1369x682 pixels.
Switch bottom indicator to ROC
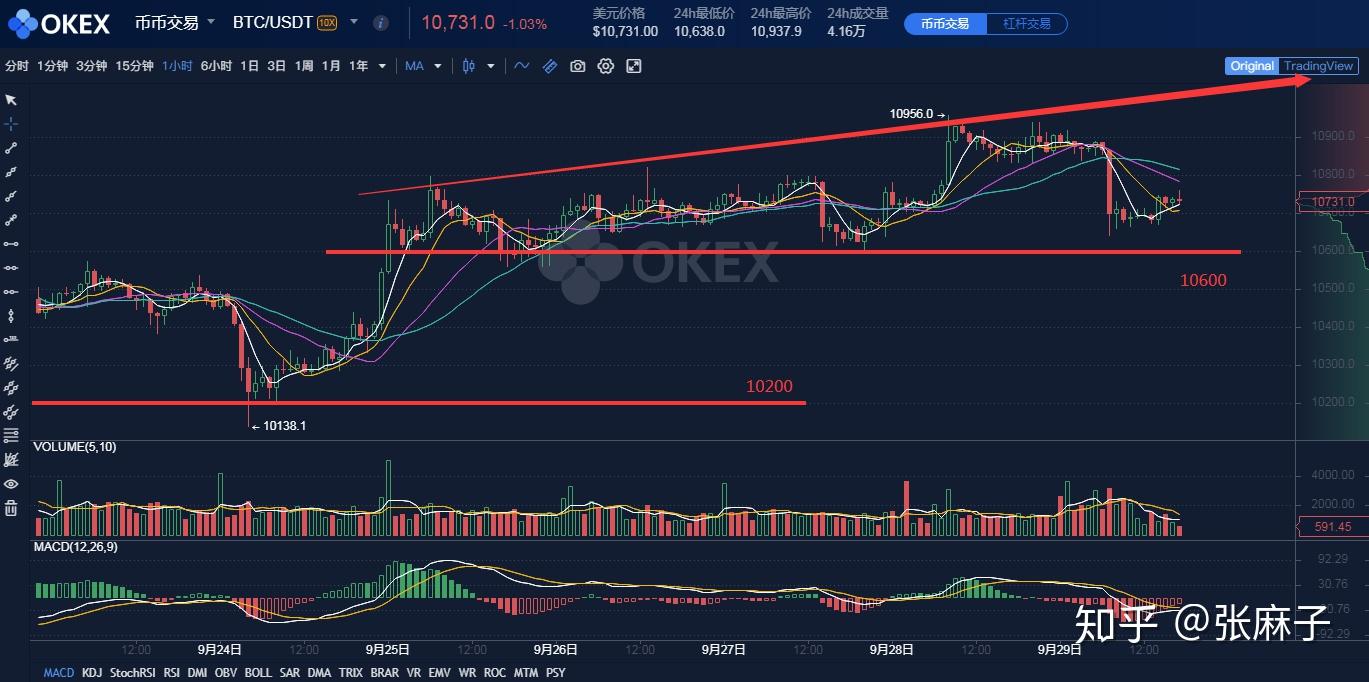click(495, 673)
